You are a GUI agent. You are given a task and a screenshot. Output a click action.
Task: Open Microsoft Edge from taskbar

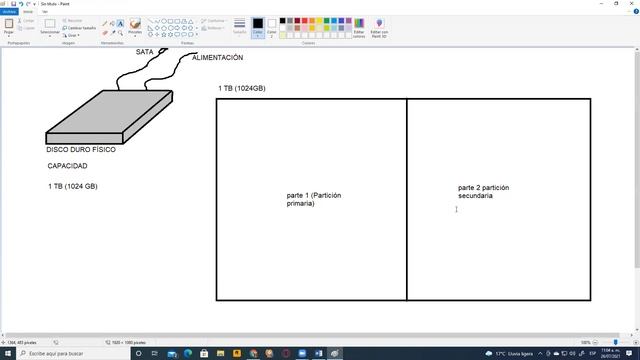point(188,353)
